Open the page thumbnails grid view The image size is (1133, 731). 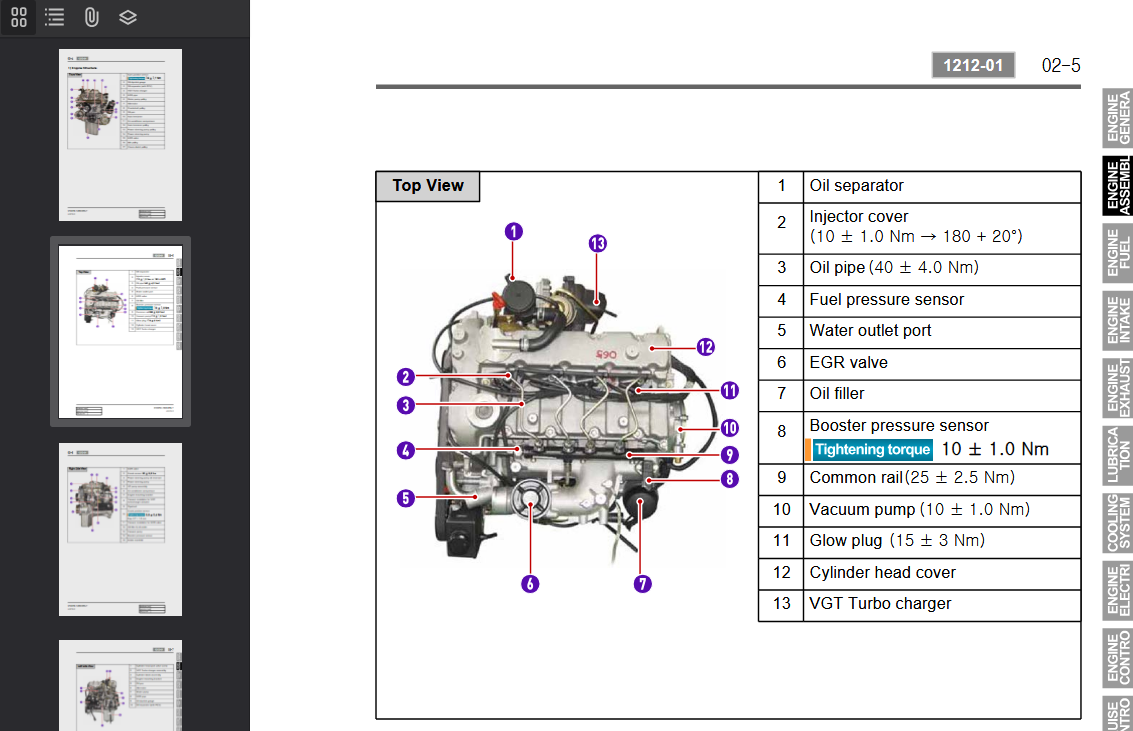[19, 17]
